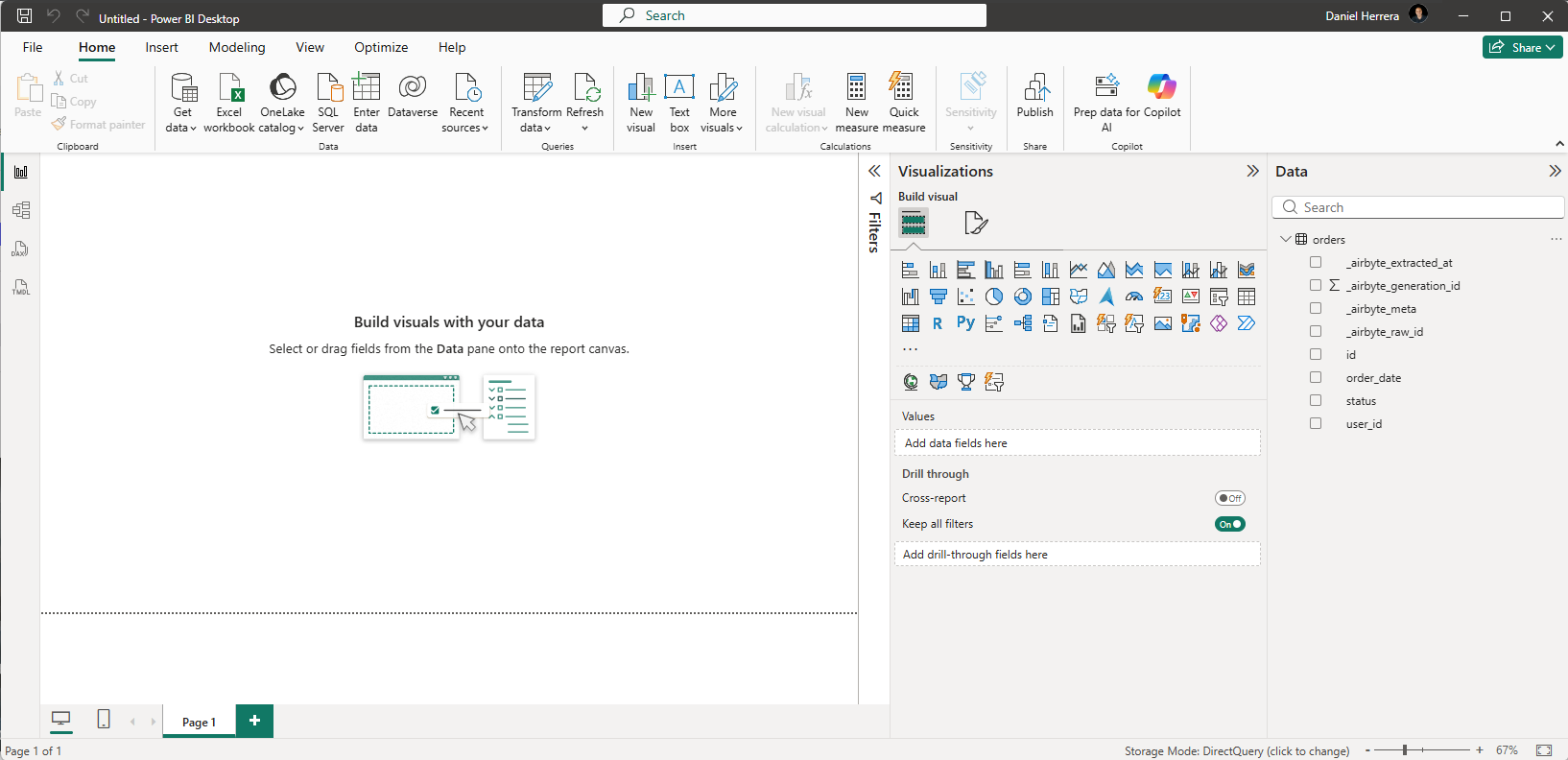The height and width of the screenshot is (760, 1568).
Task: Select the Python visual icon
Action: coord(966,323)
